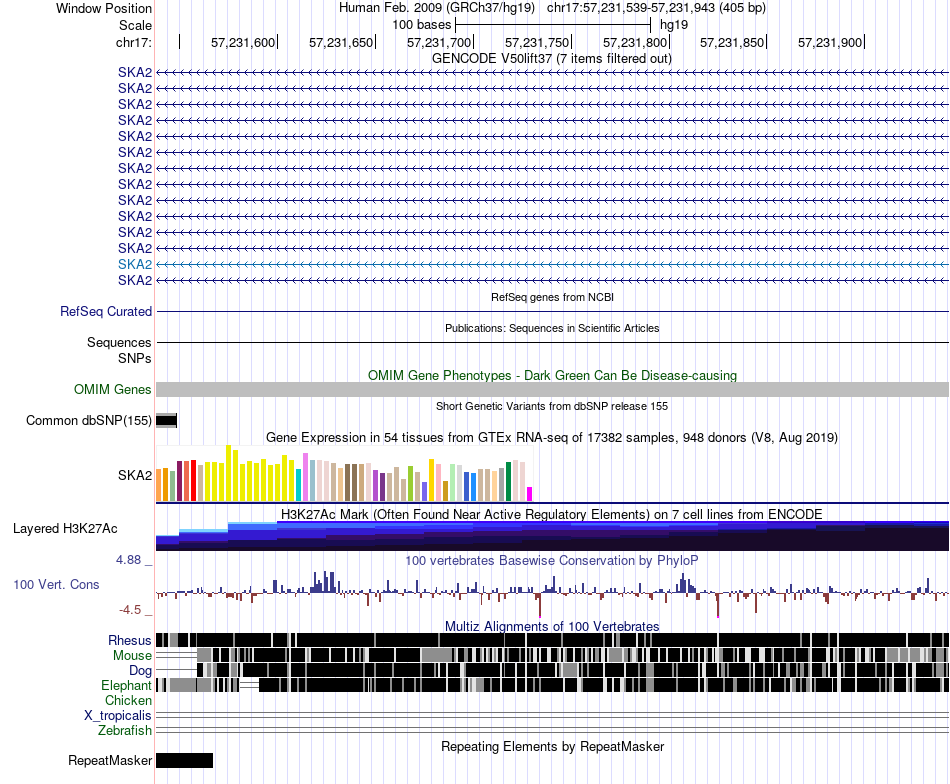The image size is (950, 784).
Task: Open the GTEx Gene Expression track title
Action: [552, 437]
